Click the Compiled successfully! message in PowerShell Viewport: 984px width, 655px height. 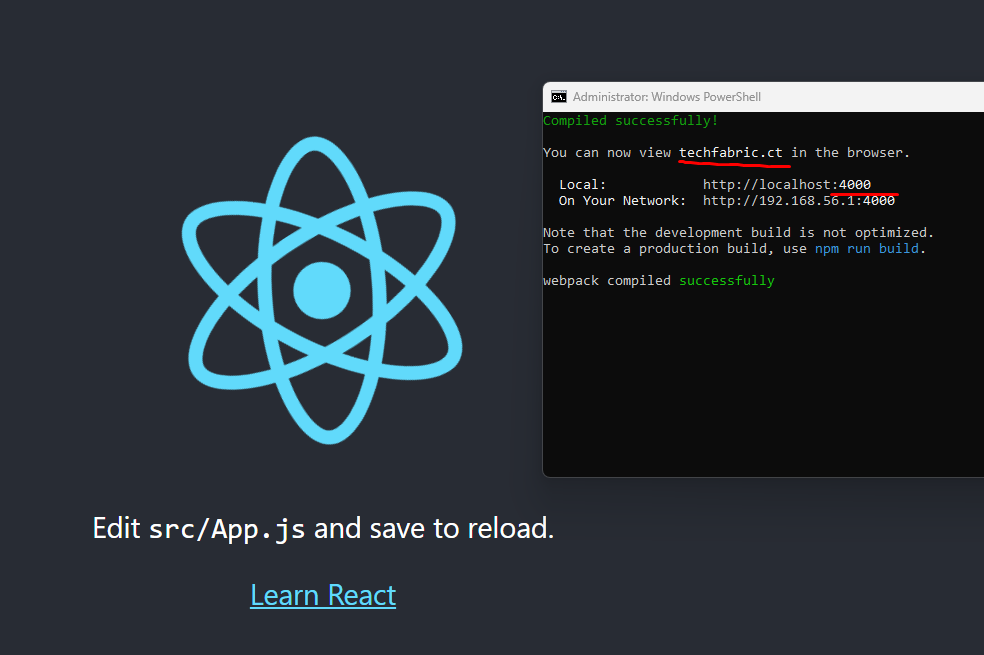click(x=630, y=120)
